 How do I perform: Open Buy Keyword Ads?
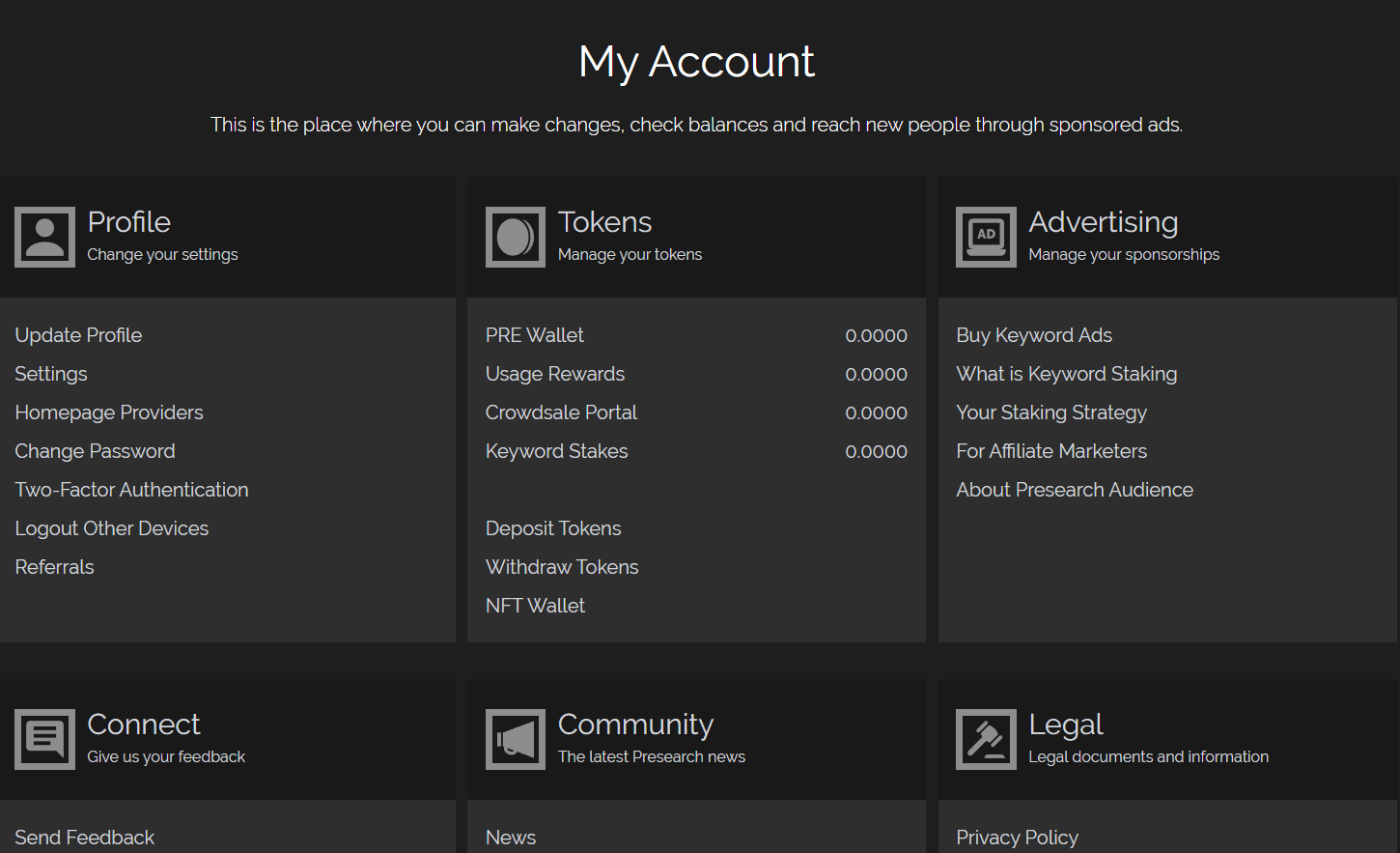point(1034,335)
